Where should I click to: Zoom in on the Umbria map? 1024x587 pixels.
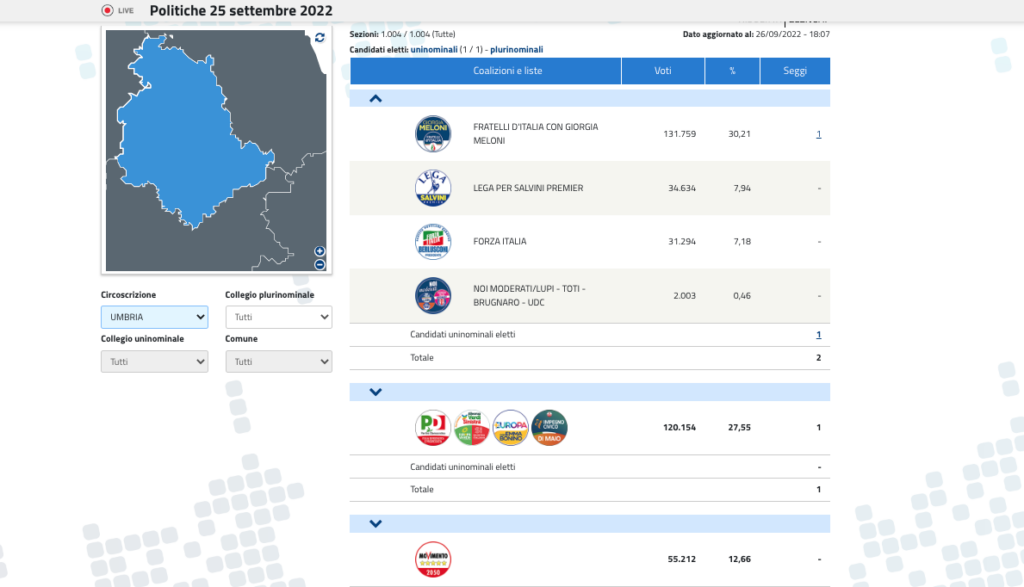point(319,251)
